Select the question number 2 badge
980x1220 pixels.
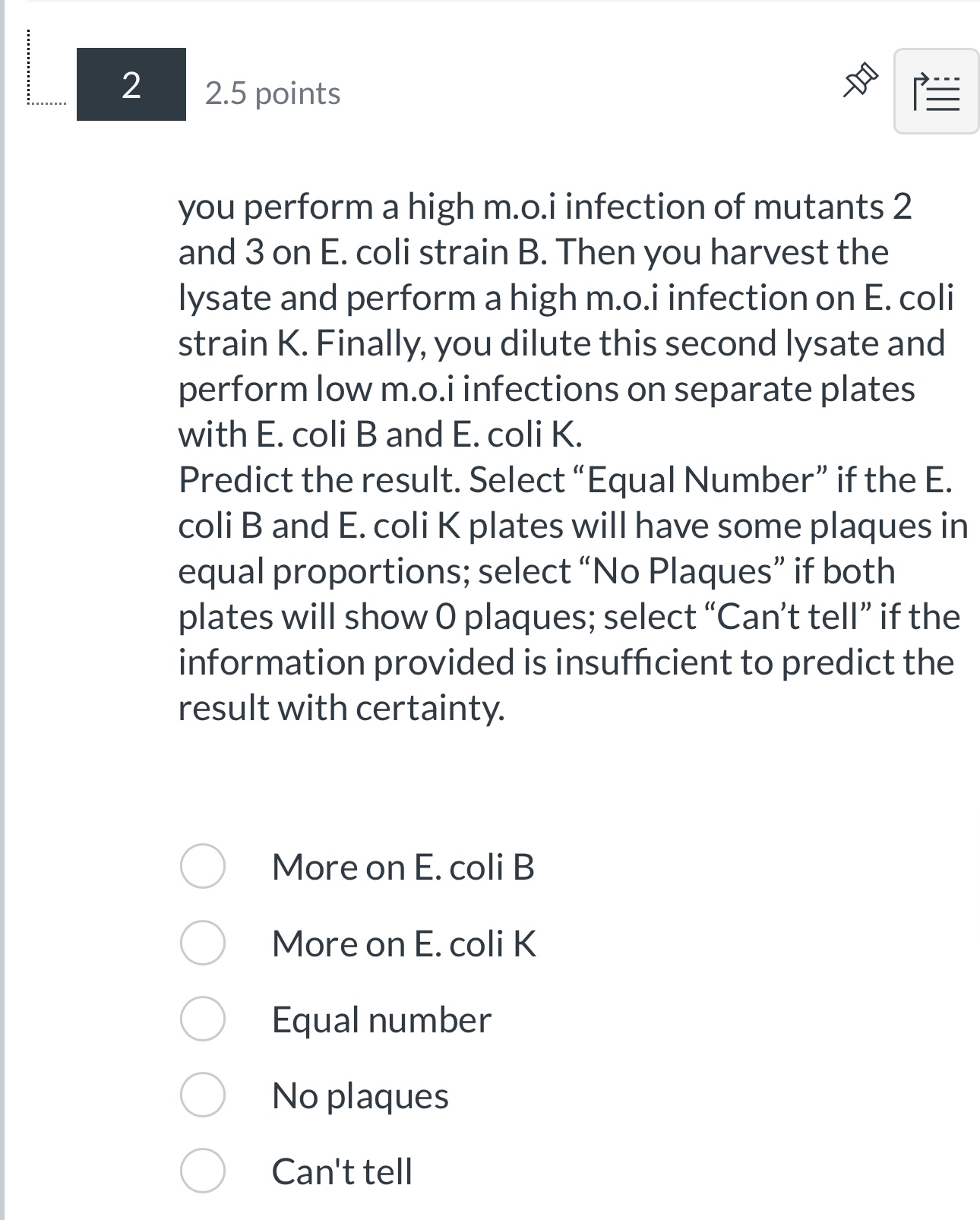point(131,87)
